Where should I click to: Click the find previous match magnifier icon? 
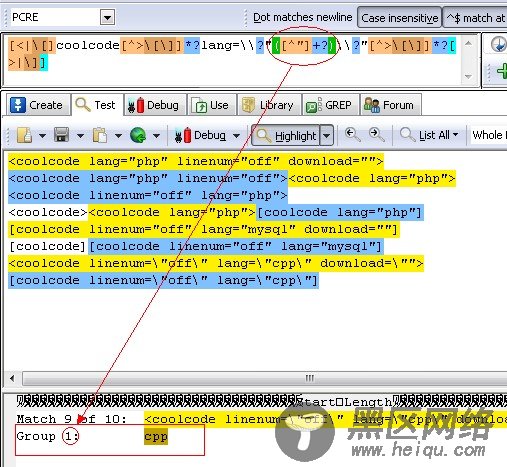pos(352,135)
